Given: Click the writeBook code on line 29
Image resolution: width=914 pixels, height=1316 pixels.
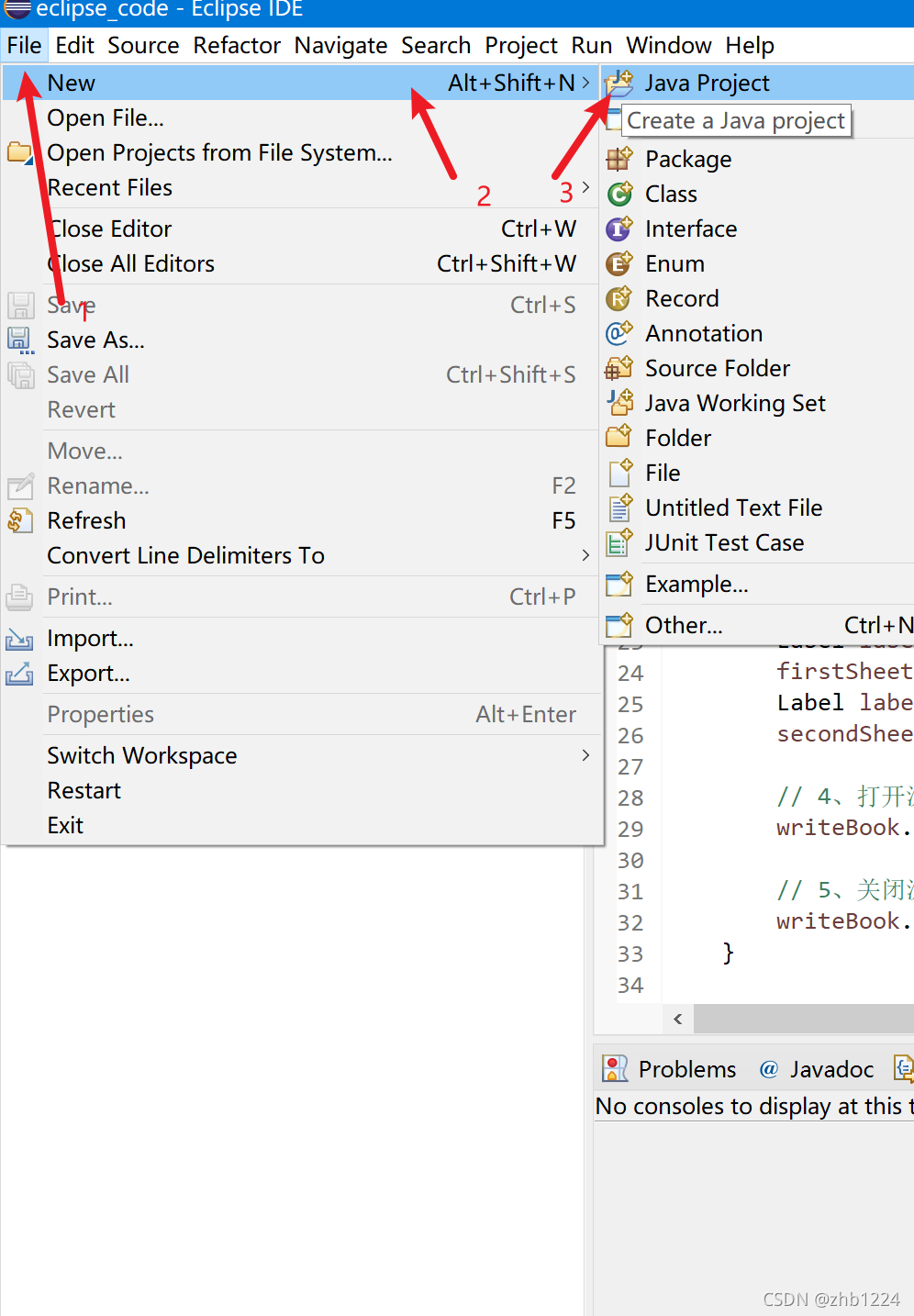Looking at the screenshot, I should pos(843,828).
